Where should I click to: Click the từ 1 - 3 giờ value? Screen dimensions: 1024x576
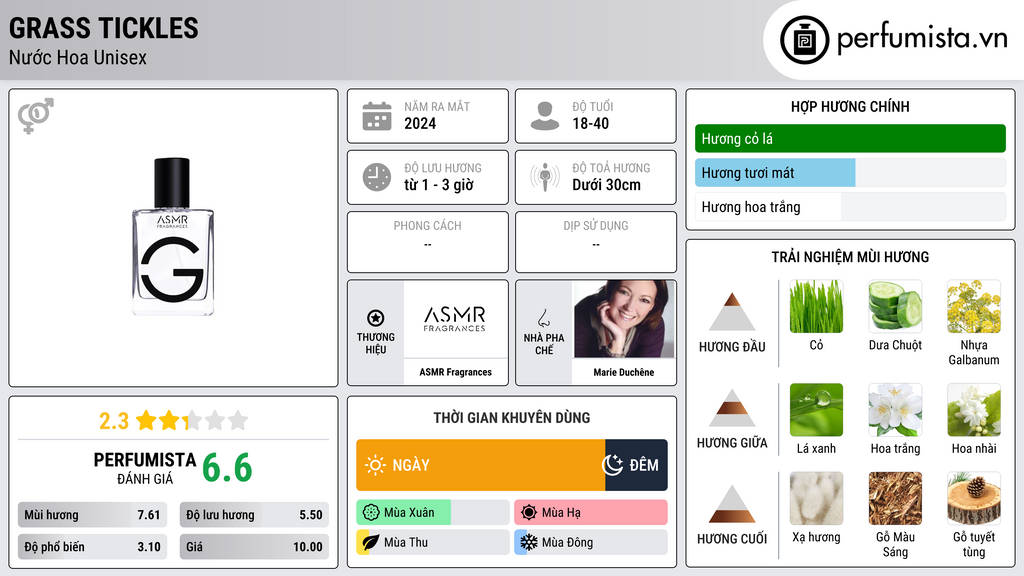439,185
